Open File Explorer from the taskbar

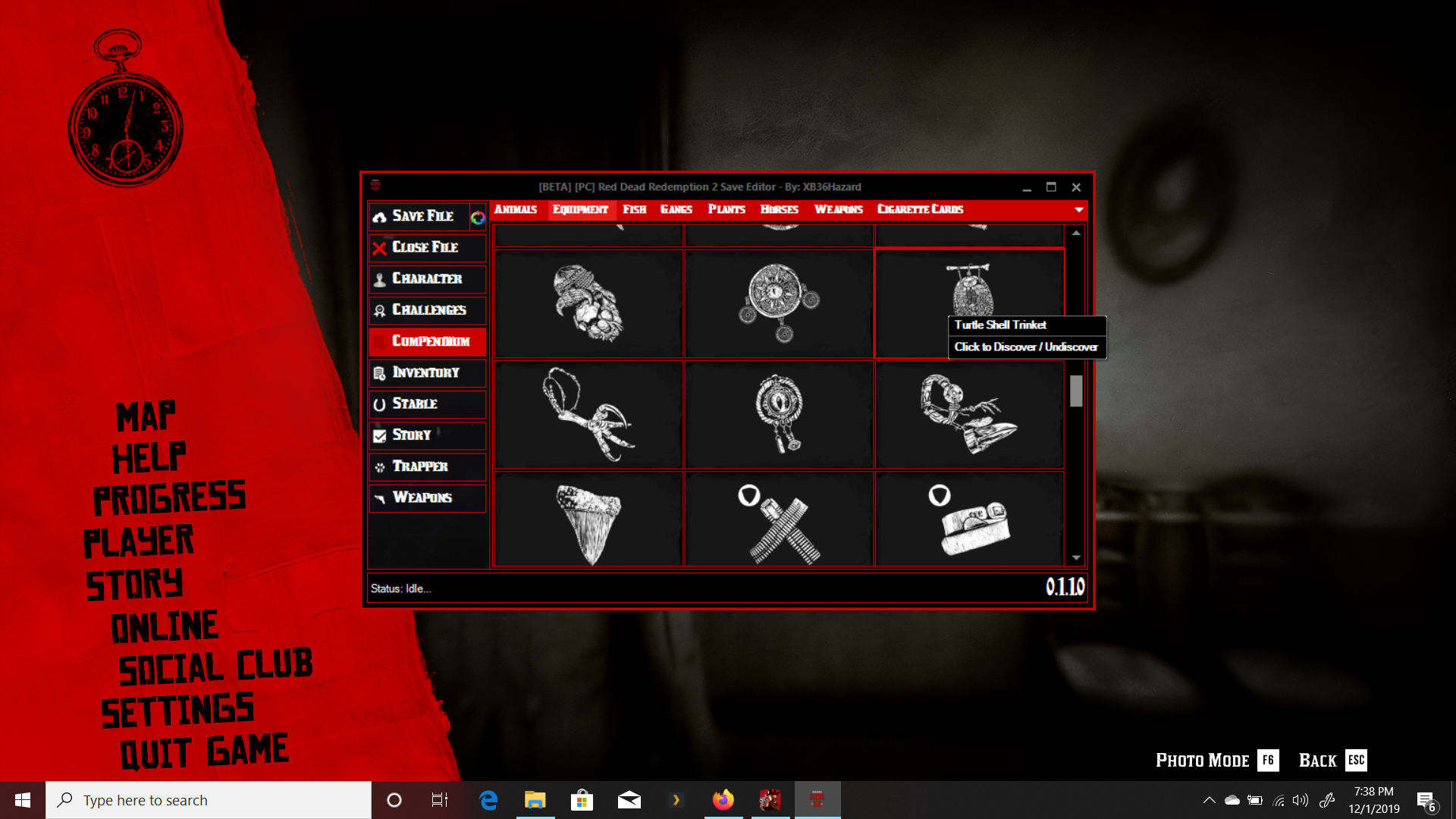(535, 800)
